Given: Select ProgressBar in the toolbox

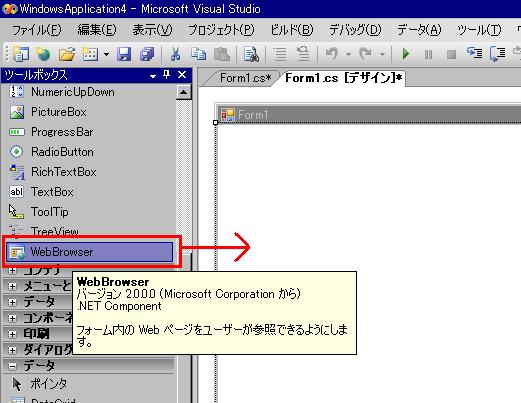Looking at the screenshot, I should pyautogui.click(x=88, y=132).
